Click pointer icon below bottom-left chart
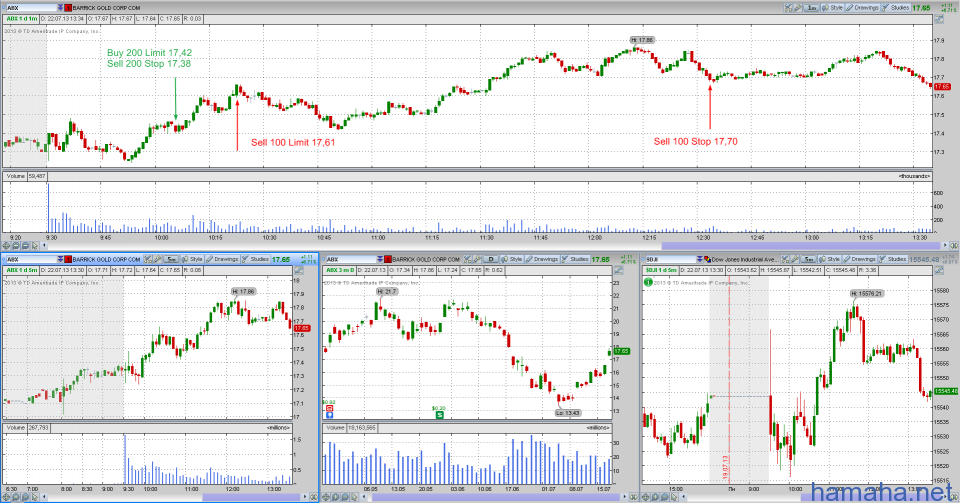Viewport: 960px width, 503px height. 35,497
